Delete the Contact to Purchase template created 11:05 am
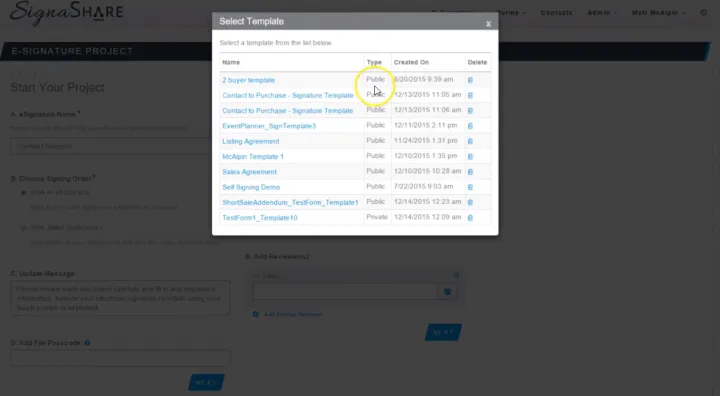 pyautogui.click(x=470, y=95)
